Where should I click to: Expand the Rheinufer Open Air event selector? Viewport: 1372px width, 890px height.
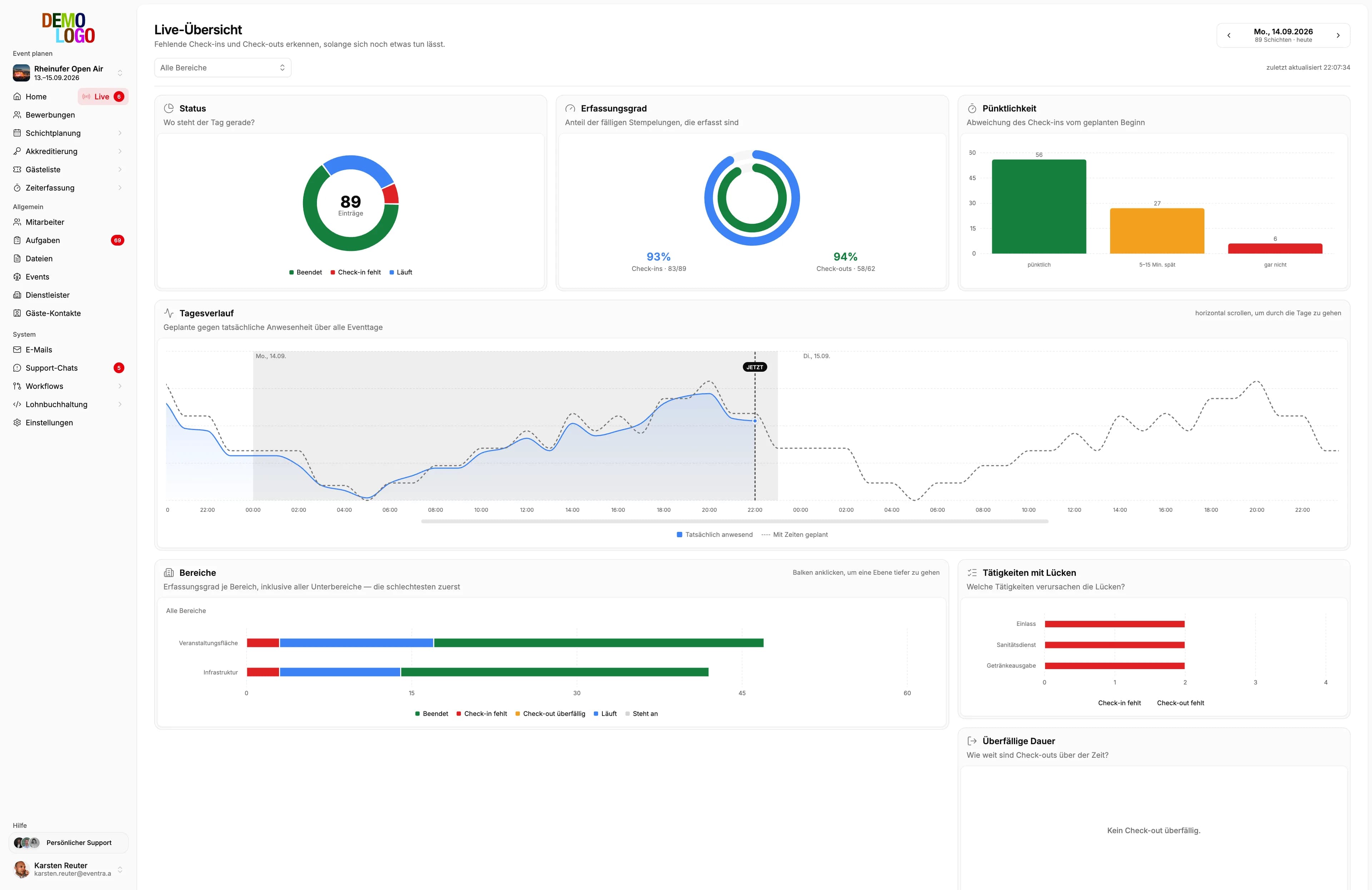tap(68, 73)
